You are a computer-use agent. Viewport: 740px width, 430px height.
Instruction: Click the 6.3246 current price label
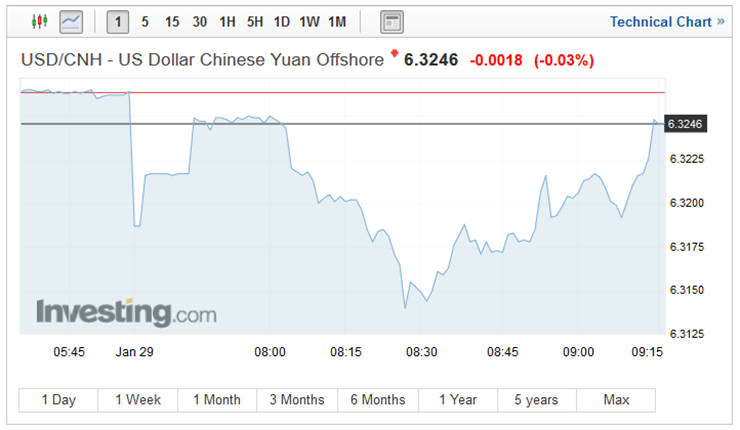click(x=685, y=123)
